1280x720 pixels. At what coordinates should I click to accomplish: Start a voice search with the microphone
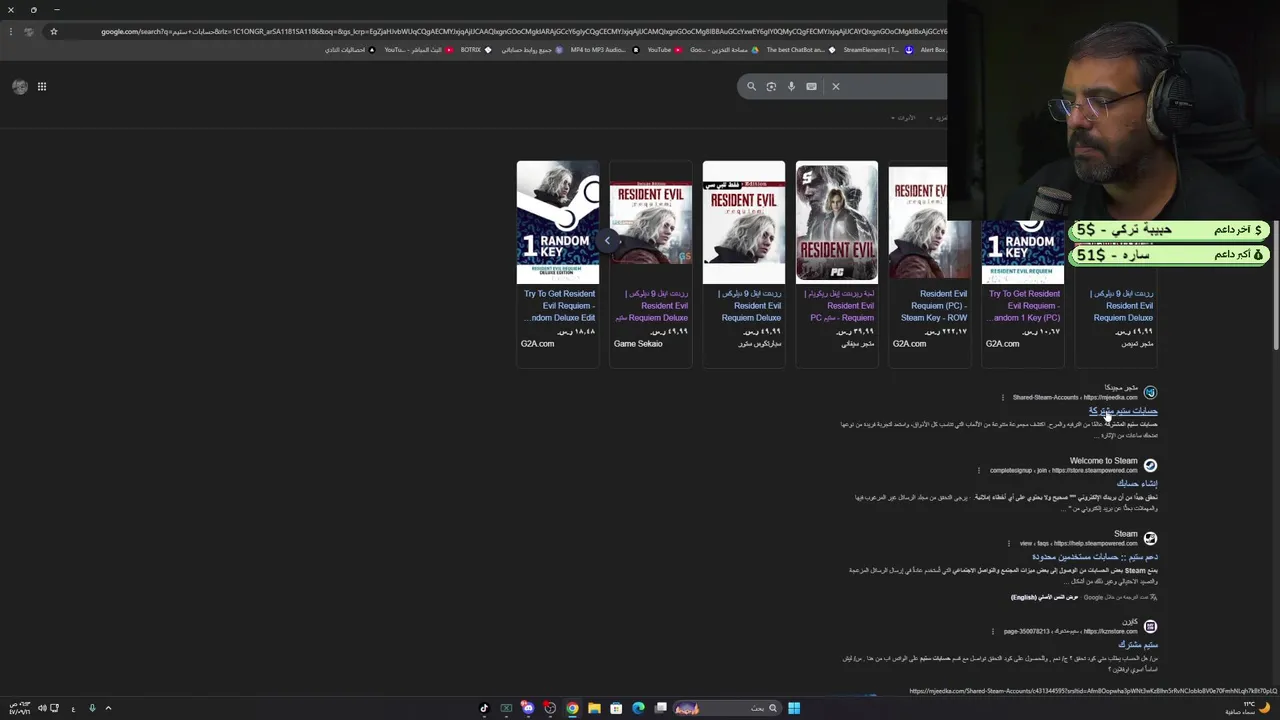coord(791,87)
